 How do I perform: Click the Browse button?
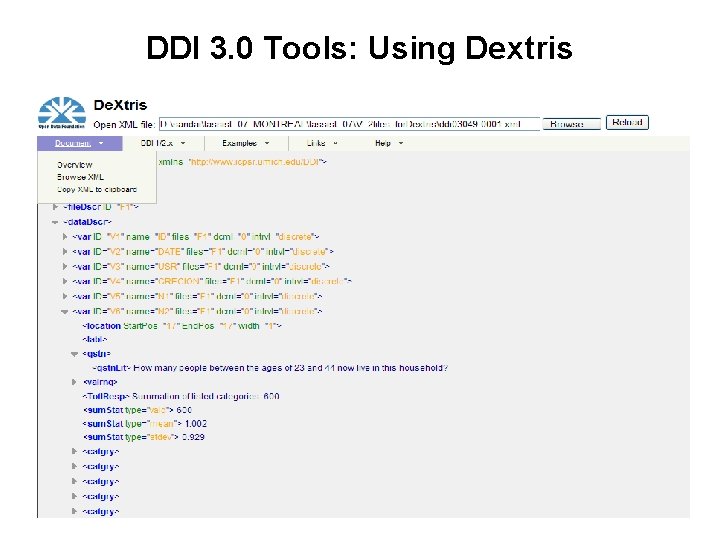coord(571,124)
